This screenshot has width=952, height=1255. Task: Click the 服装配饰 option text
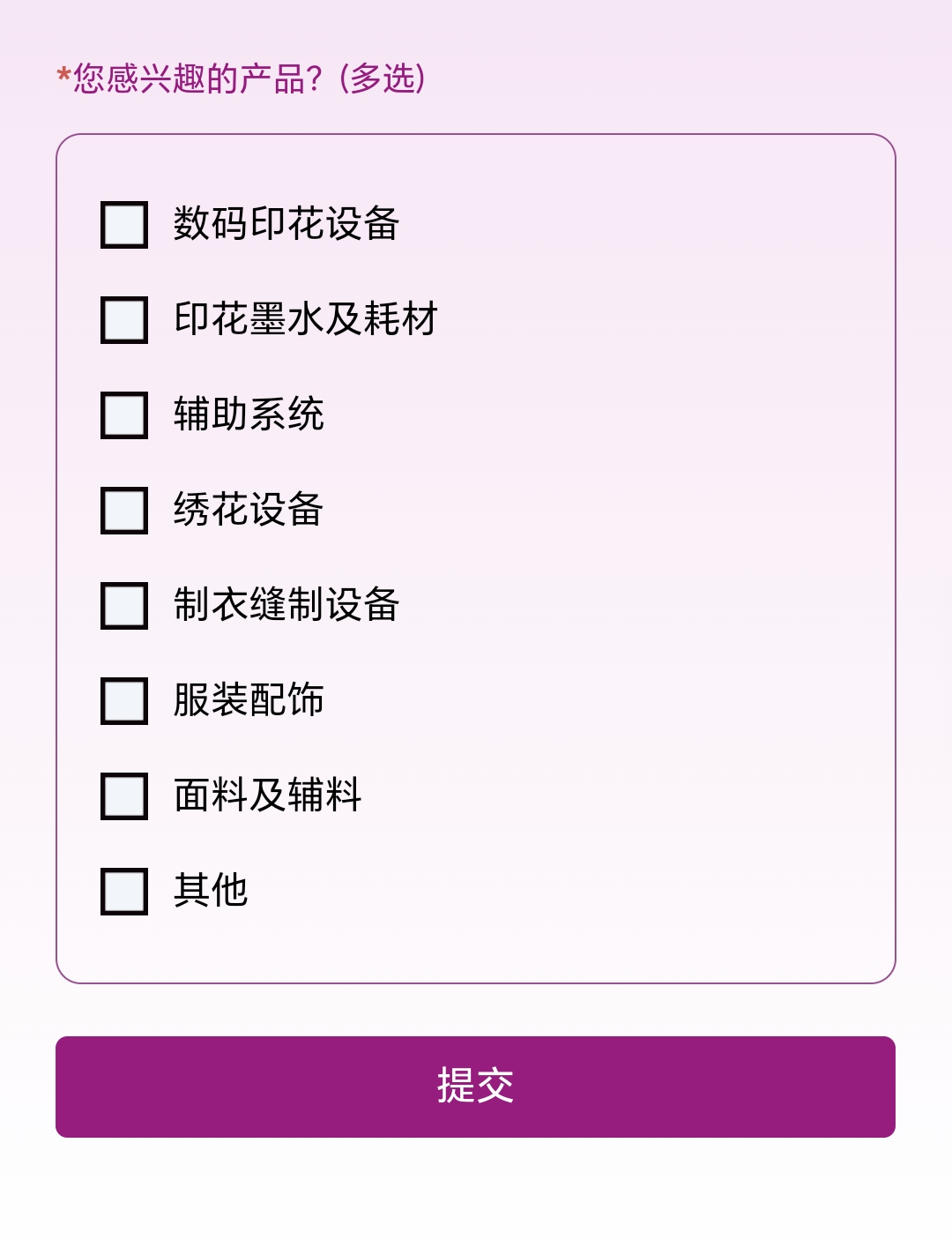point(249,699)
